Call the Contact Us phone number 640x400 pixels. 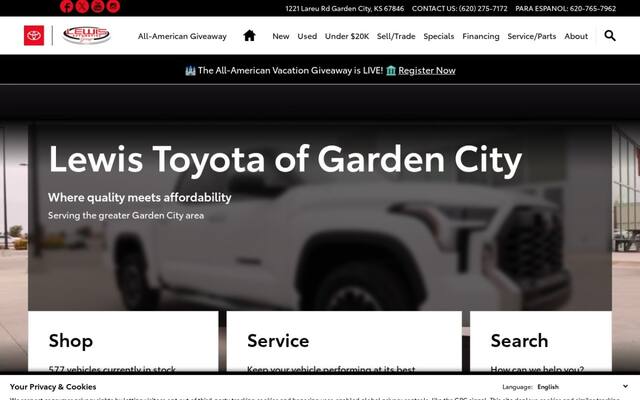tap(460, 8)
